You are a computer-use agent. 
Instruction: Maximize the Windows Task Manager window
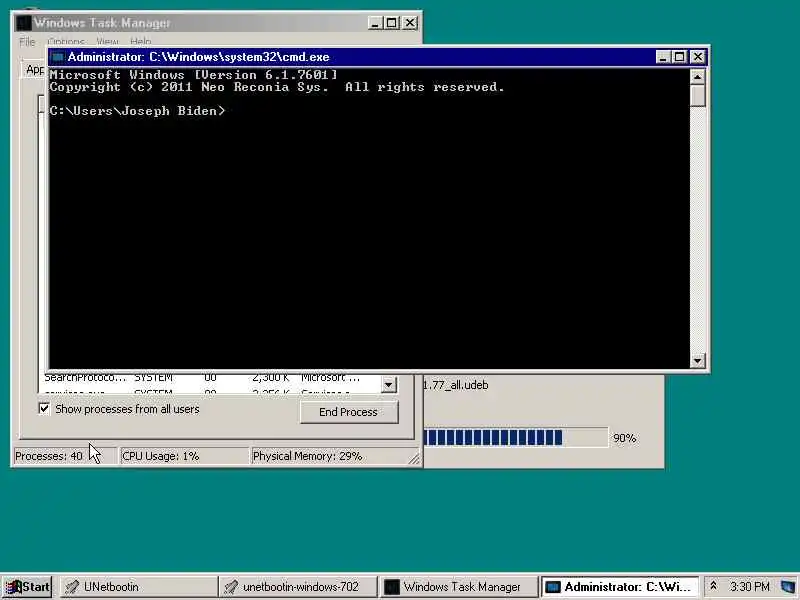392,23
